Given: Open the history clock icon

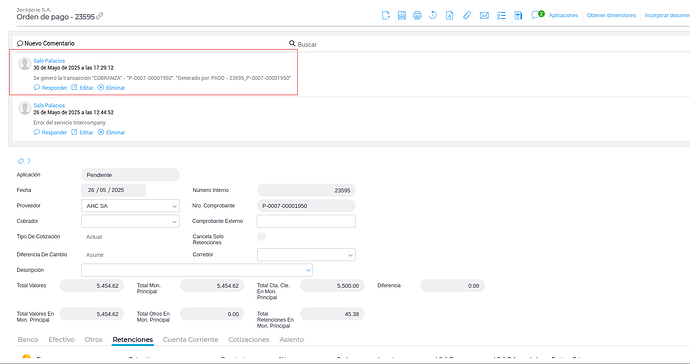Looking at the screenshot, I should tap(433, 15).
